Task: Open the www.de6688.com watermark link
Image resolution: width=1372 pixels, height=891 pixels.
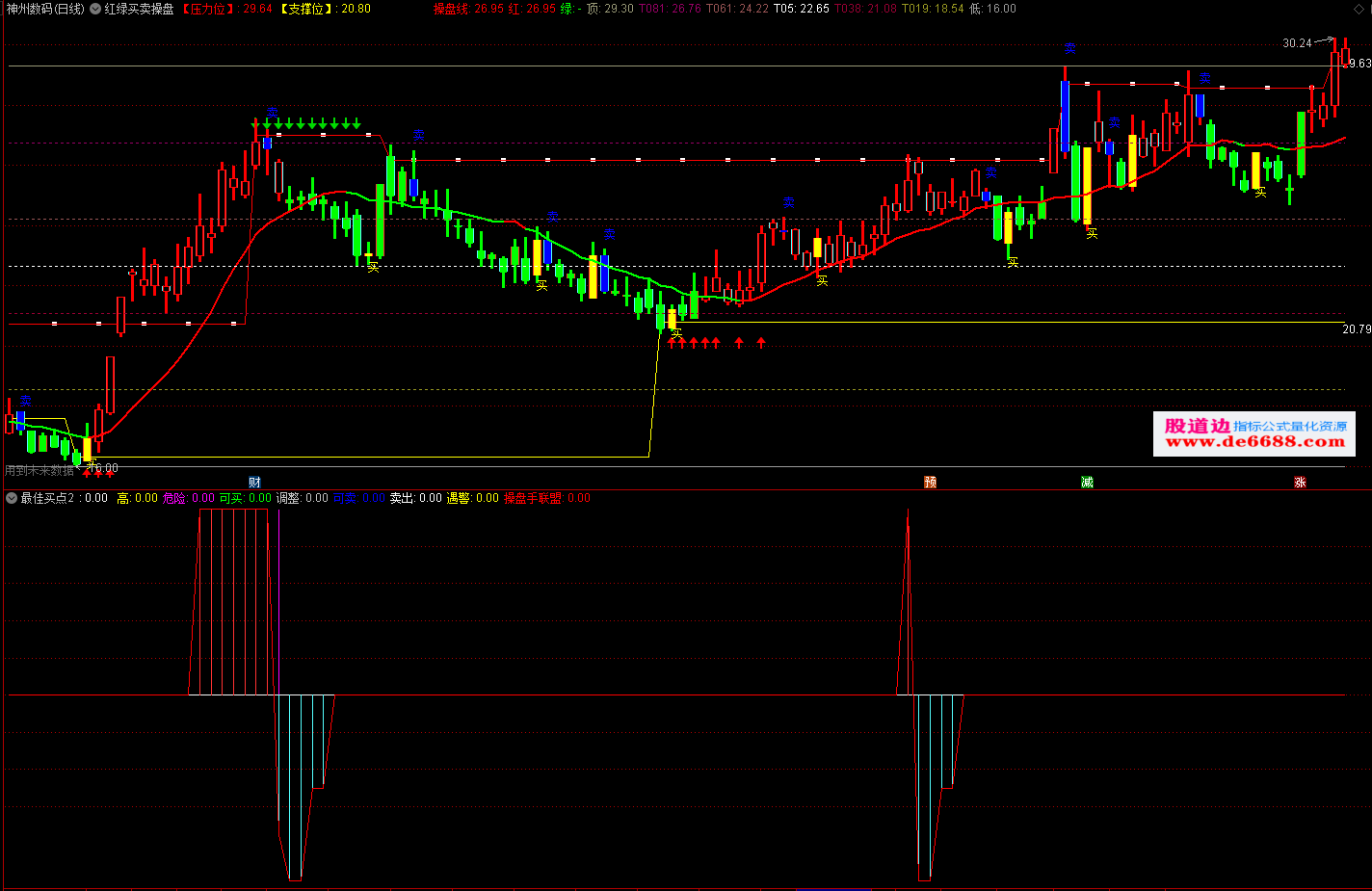Action: (1253, 442)
